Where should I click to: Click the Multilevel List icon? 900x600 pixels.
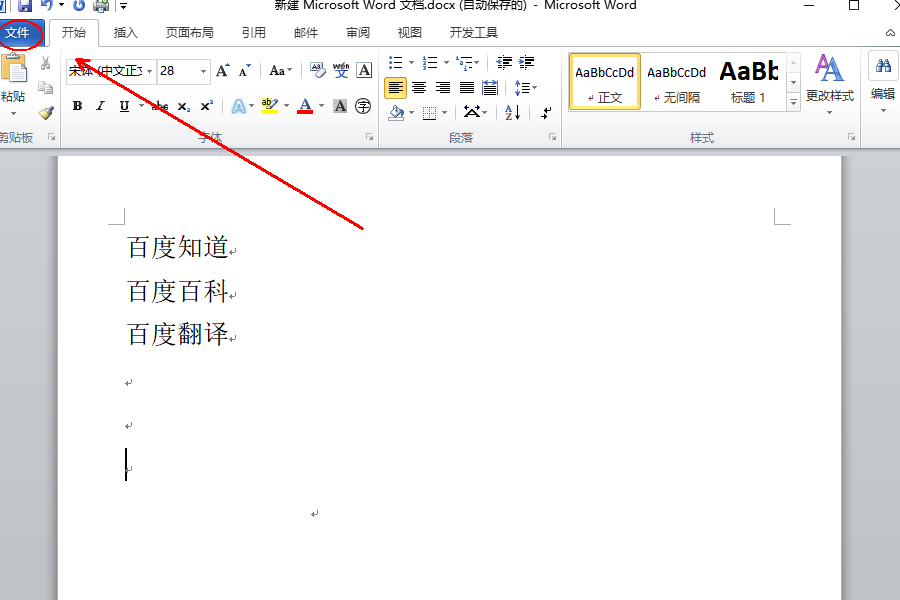point(464,62)
